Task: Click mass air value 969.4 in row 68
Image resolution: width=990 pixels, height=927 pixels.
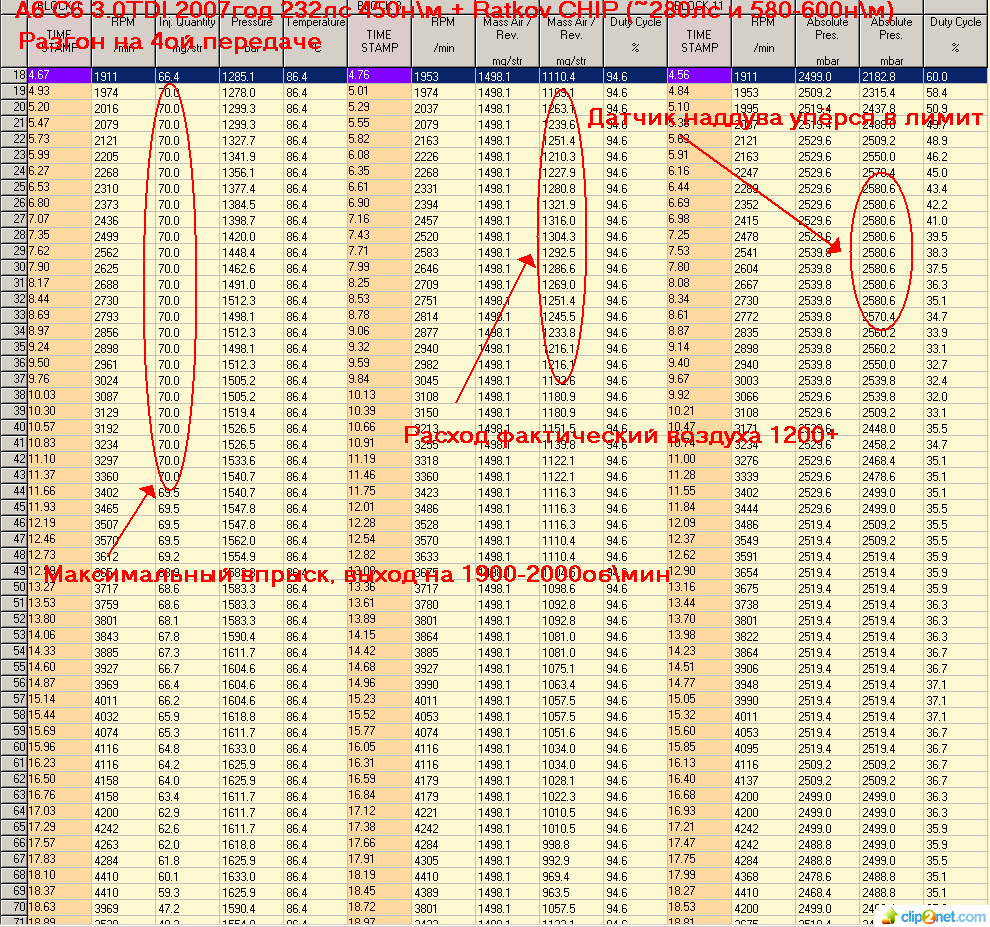Action: [x=571, y=876]
